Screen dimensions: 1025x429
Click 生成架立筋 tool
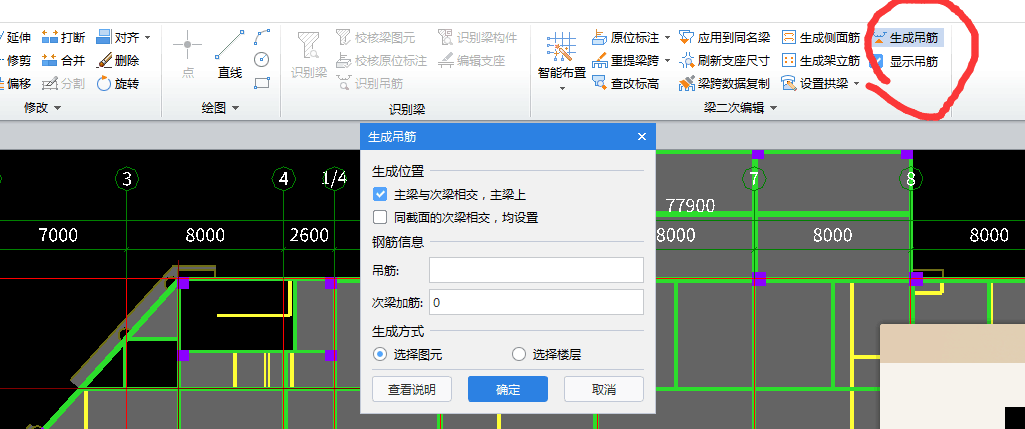pos(821,61)
